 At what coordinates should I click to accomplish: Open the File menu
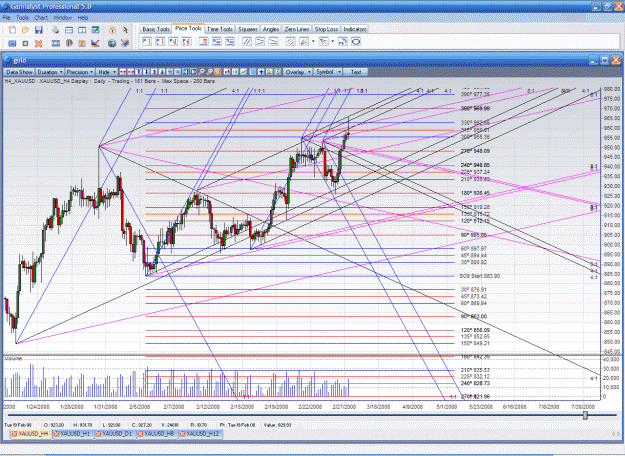[x=6, y=18]
